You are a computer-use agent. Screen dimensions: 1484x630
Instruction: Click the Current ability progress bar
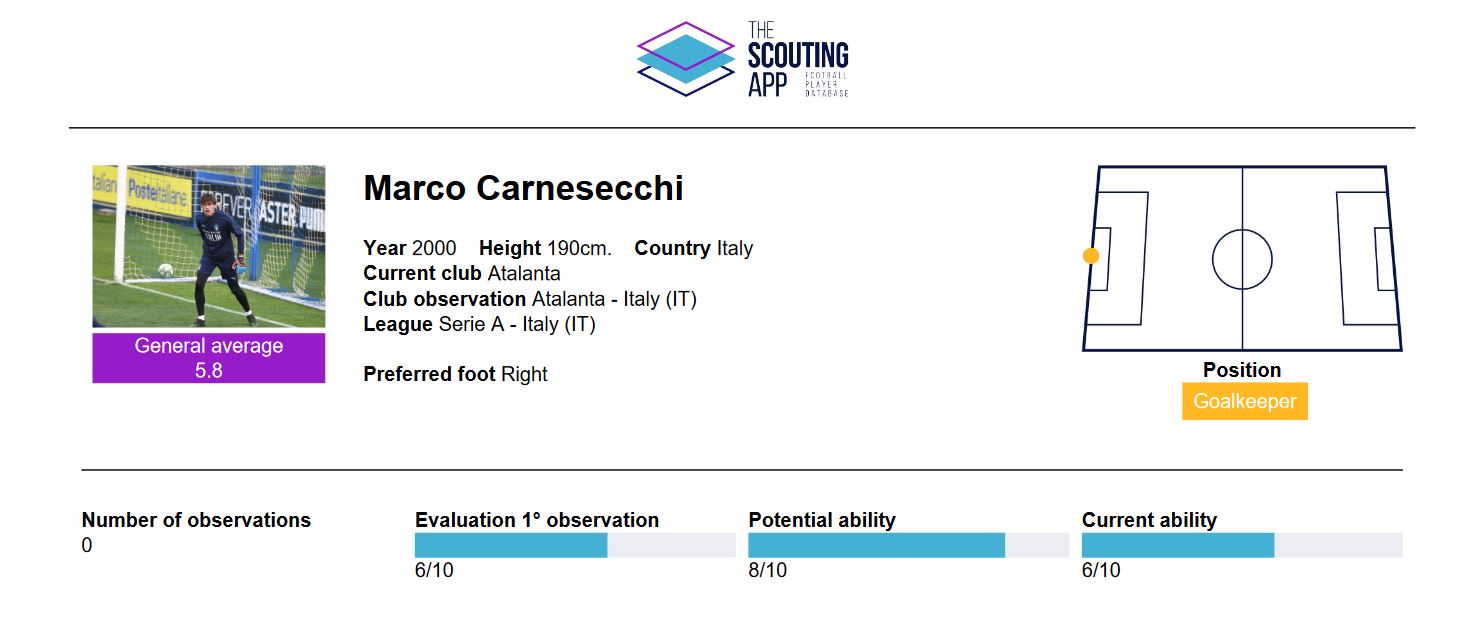pyautogui.click(x=1242, y=545)
